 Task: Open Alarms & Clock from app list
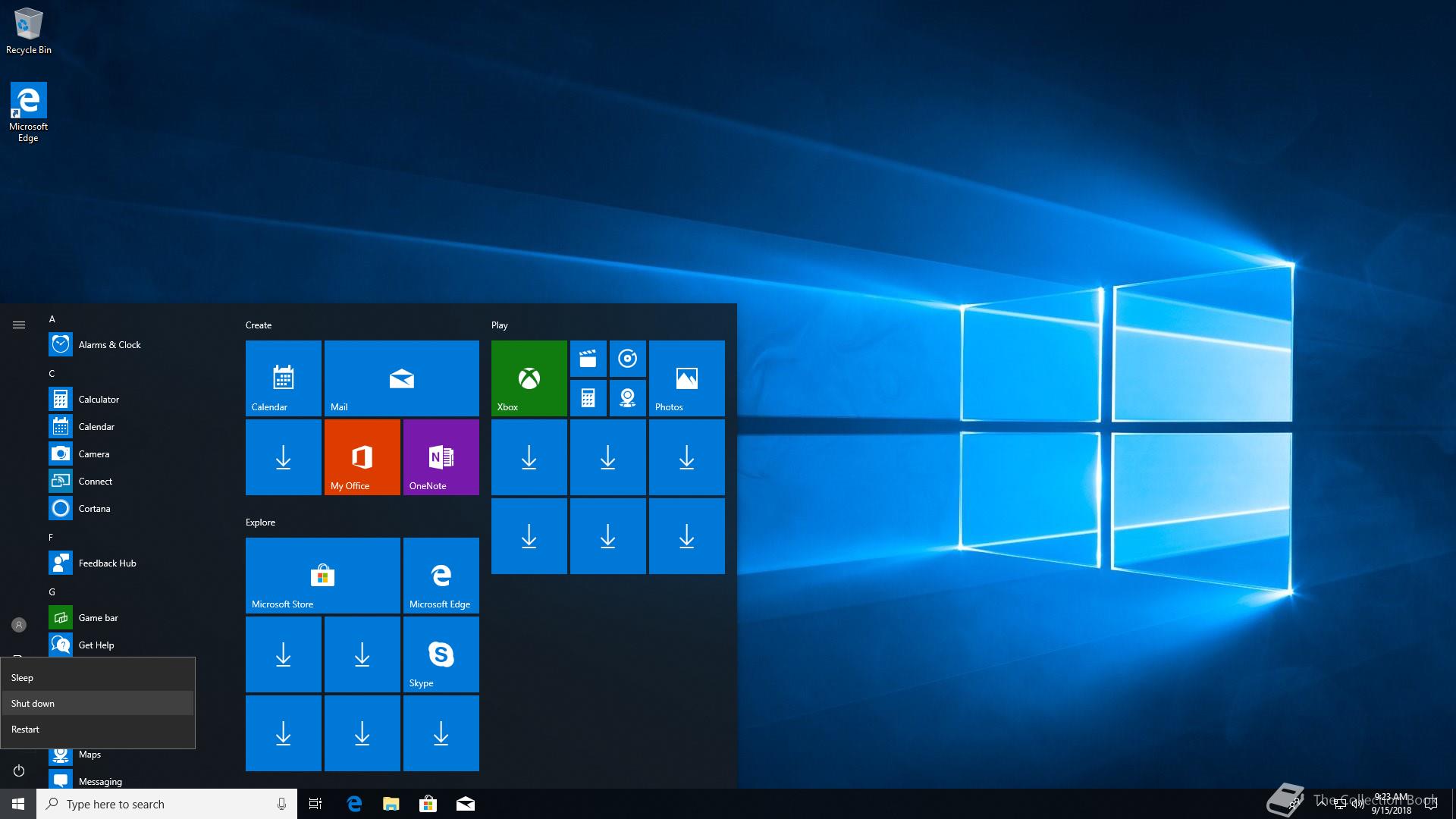(x=109, y=344)
